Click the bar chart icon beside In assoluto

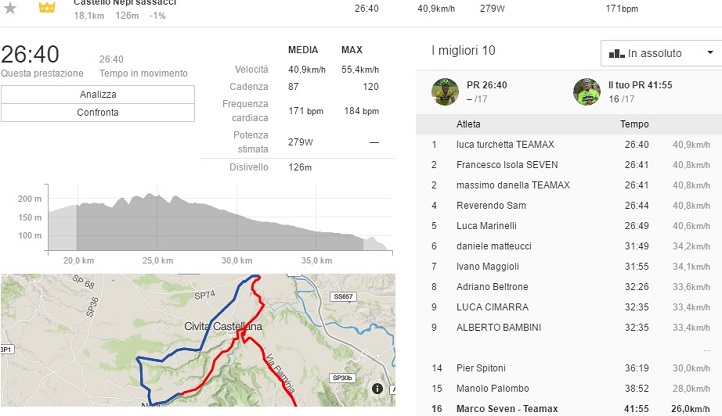coord(614,52)
